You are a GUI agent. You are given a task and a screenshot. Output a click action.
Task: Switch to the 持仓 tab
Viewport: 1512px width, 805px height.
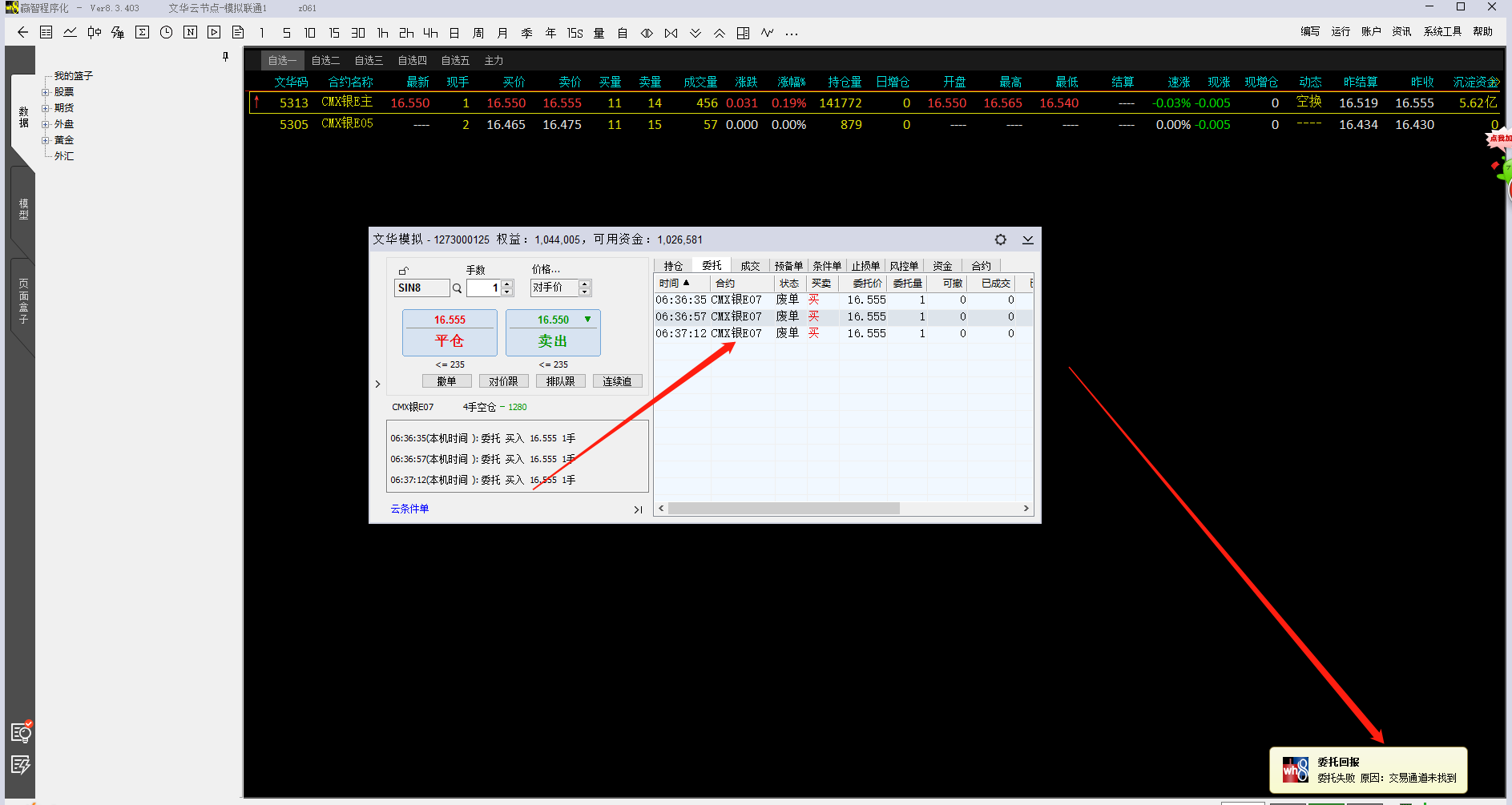(673, 266)
